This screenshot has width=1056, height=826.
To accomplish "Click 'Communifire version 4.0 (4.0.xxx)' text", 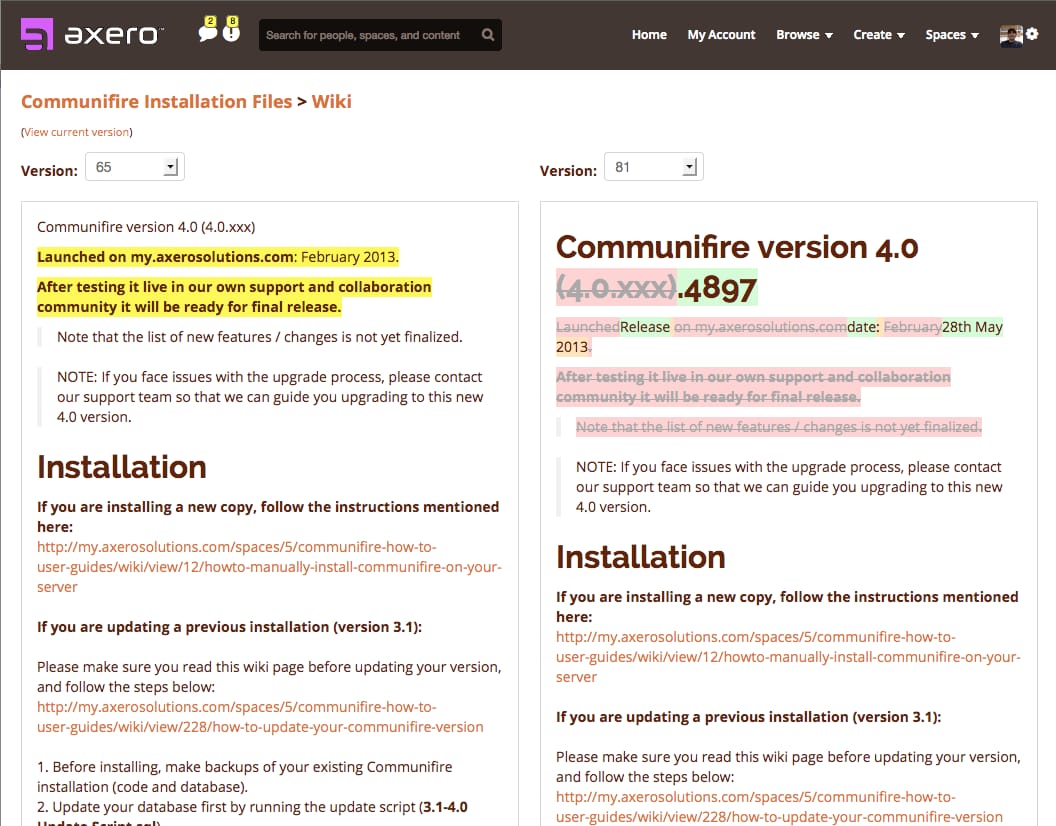I will [x=146, y=227].
